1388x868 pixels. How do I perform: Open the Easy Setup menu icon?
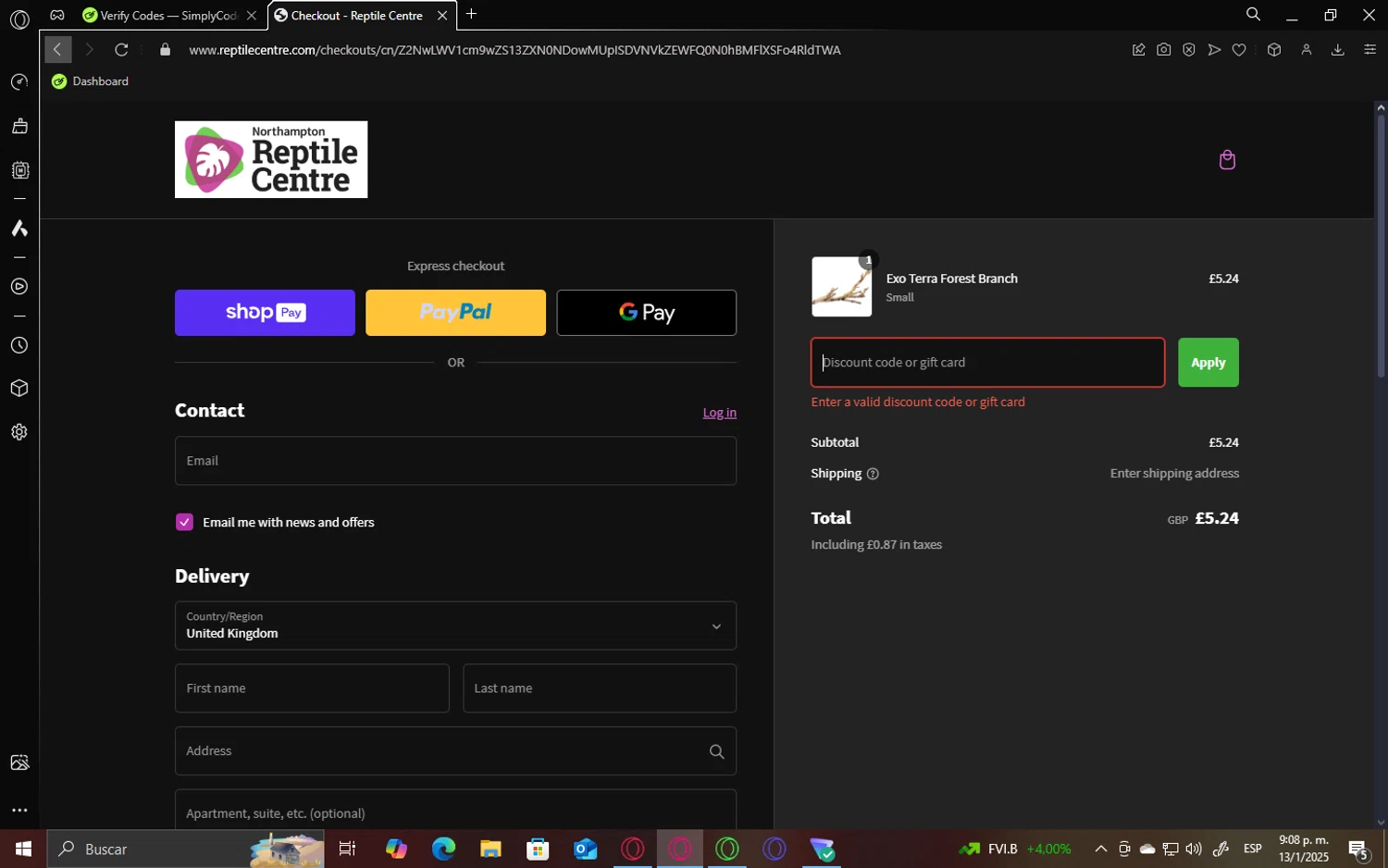tap(1369, 50)
